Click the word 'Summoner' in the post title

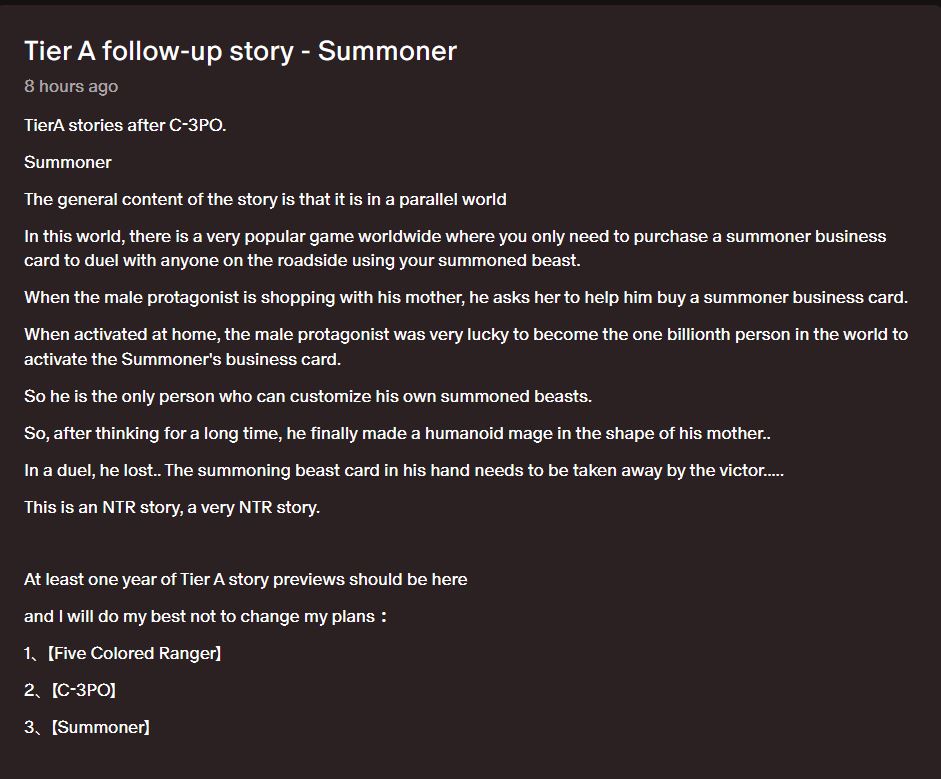pyautogui.click(x=387, y=51)
